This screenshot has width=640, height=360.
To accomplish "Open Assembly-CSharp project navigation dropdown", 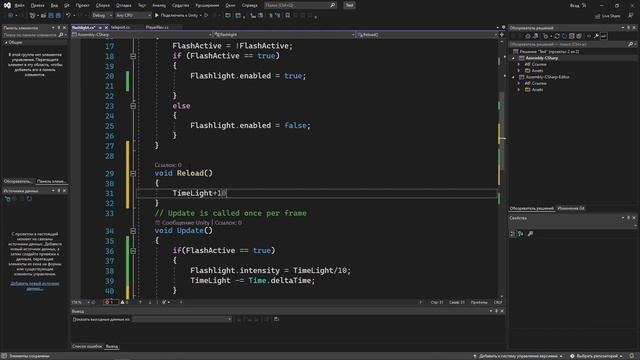I will (x=142, y=35).
